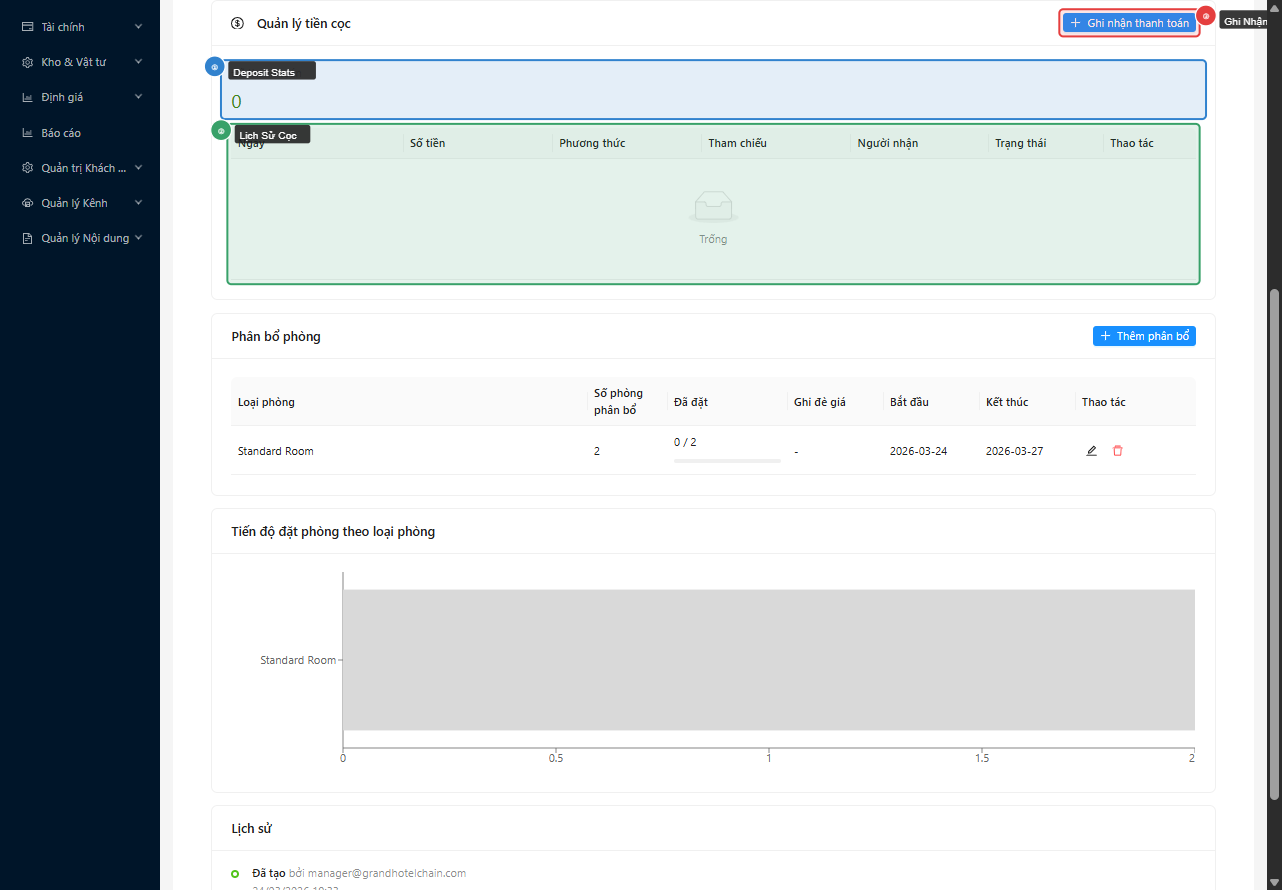
Task: Click the 0 / 2 booking progress bar
Action: tap(727, 461)
